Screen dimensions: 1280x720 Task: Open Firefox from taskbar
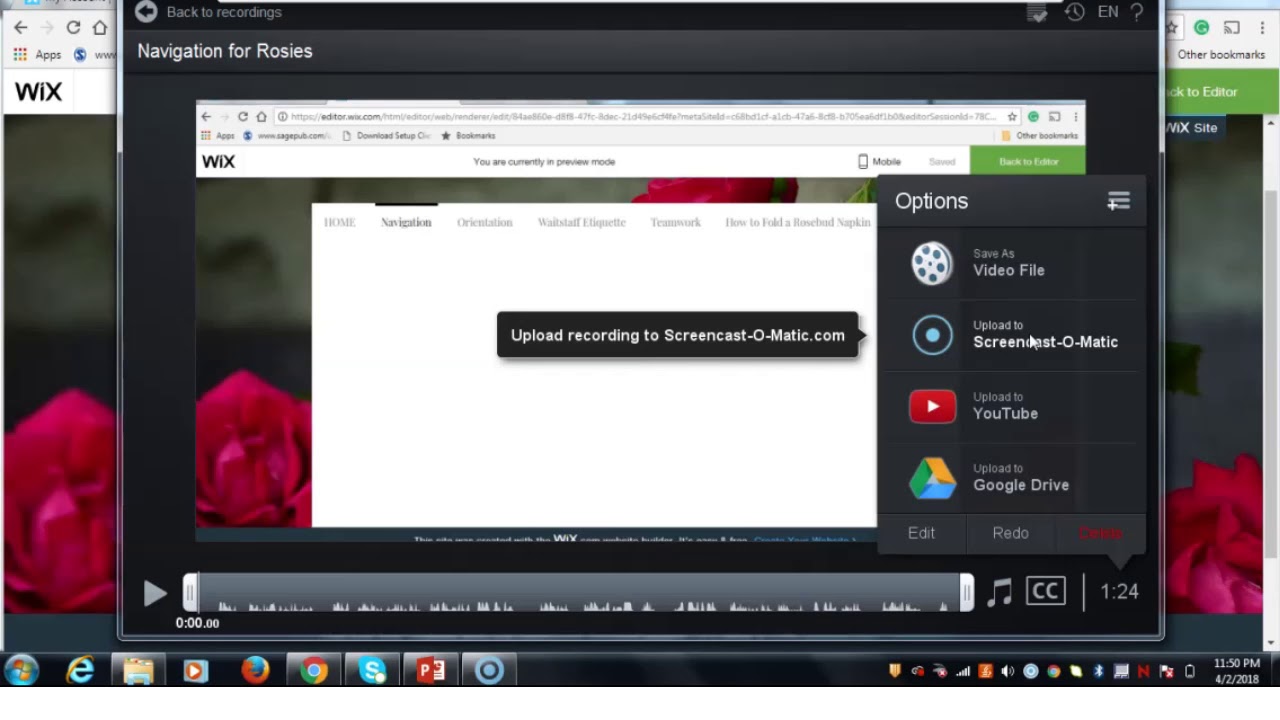pyautogui.click(x=255, y=670)
